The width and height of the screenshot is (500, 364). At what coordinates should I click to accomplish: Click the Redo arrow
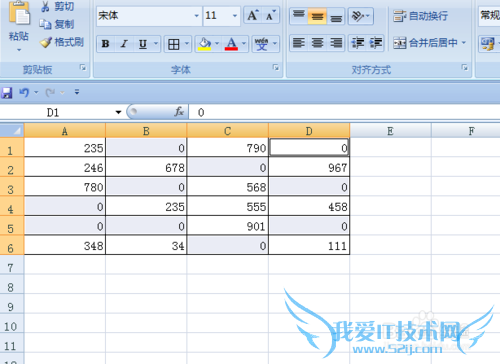pyautogui.click(x=50, y=92)
